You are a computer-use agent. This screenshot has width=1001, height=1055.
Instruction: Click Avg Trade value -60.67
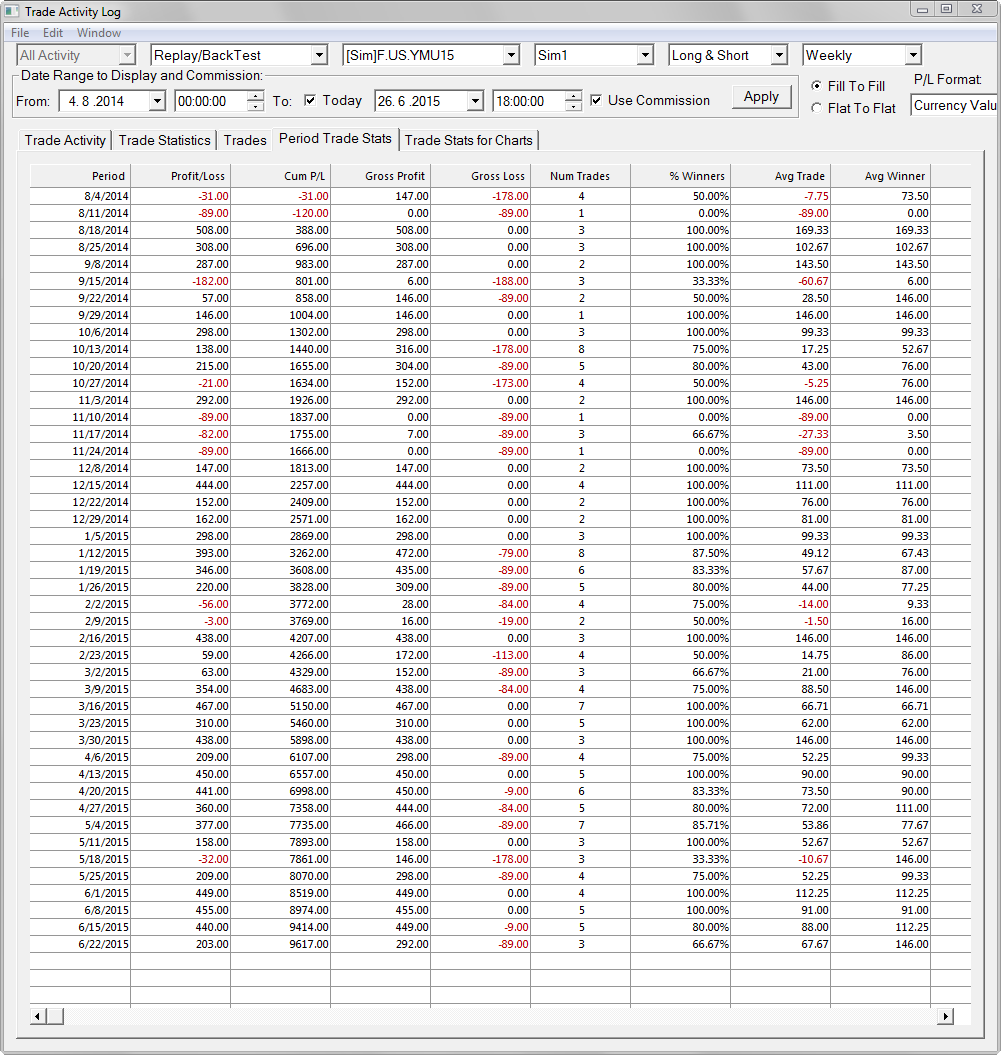tap(780, 281)
